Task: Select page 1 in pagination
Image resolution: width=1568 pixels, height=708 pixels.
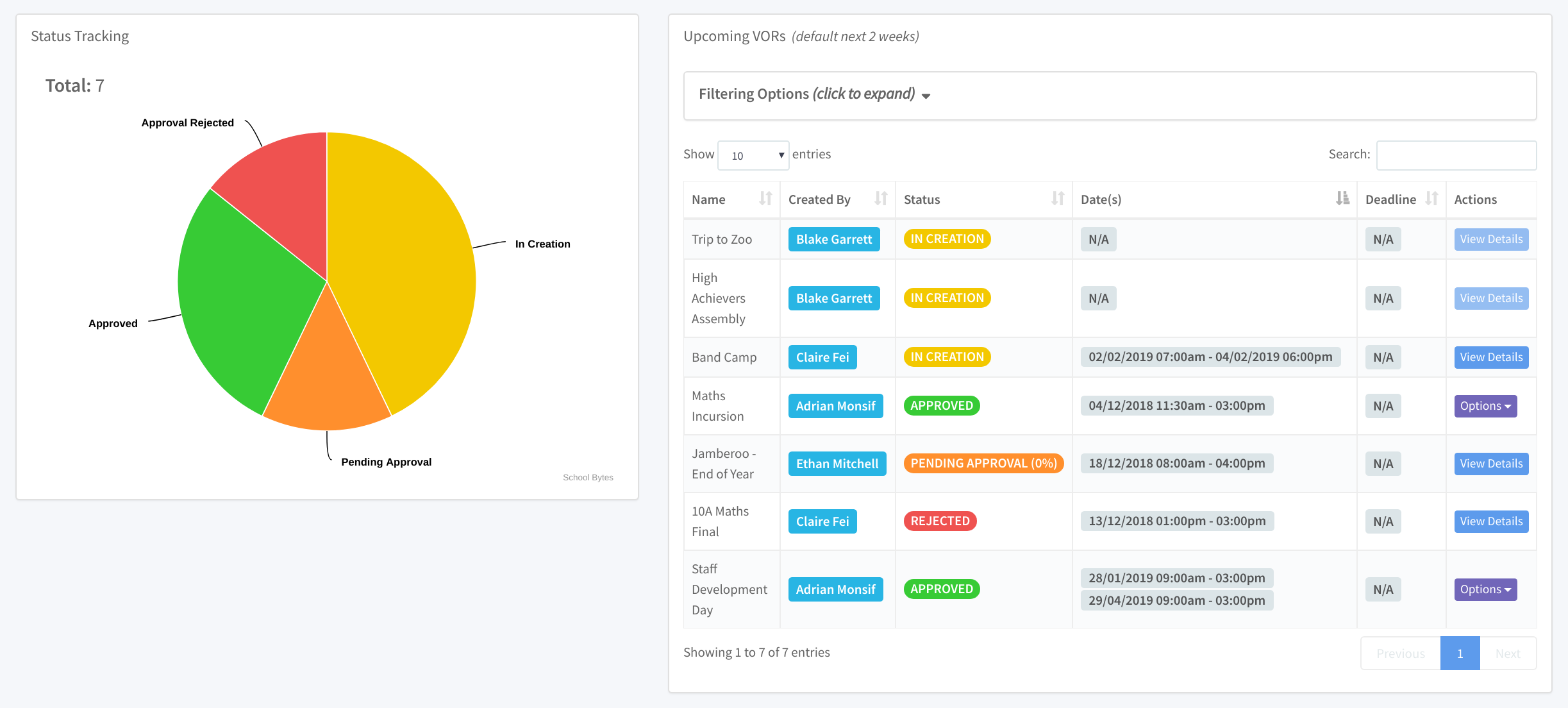Action: (1460, 653)
